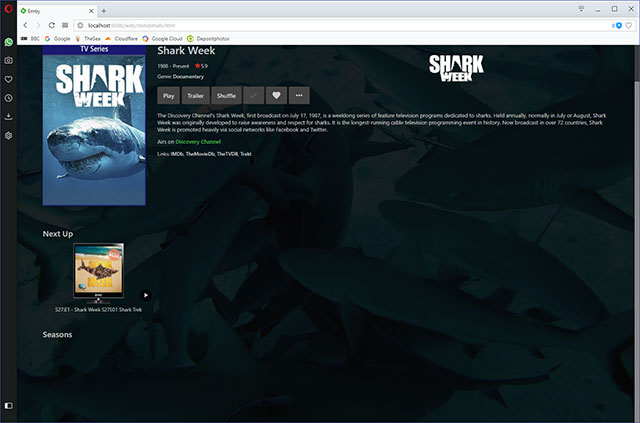This screenshot has width=640, height=423.
Task: Open bookmarks heart in Opera sidebar
Action: click(9, 79)
